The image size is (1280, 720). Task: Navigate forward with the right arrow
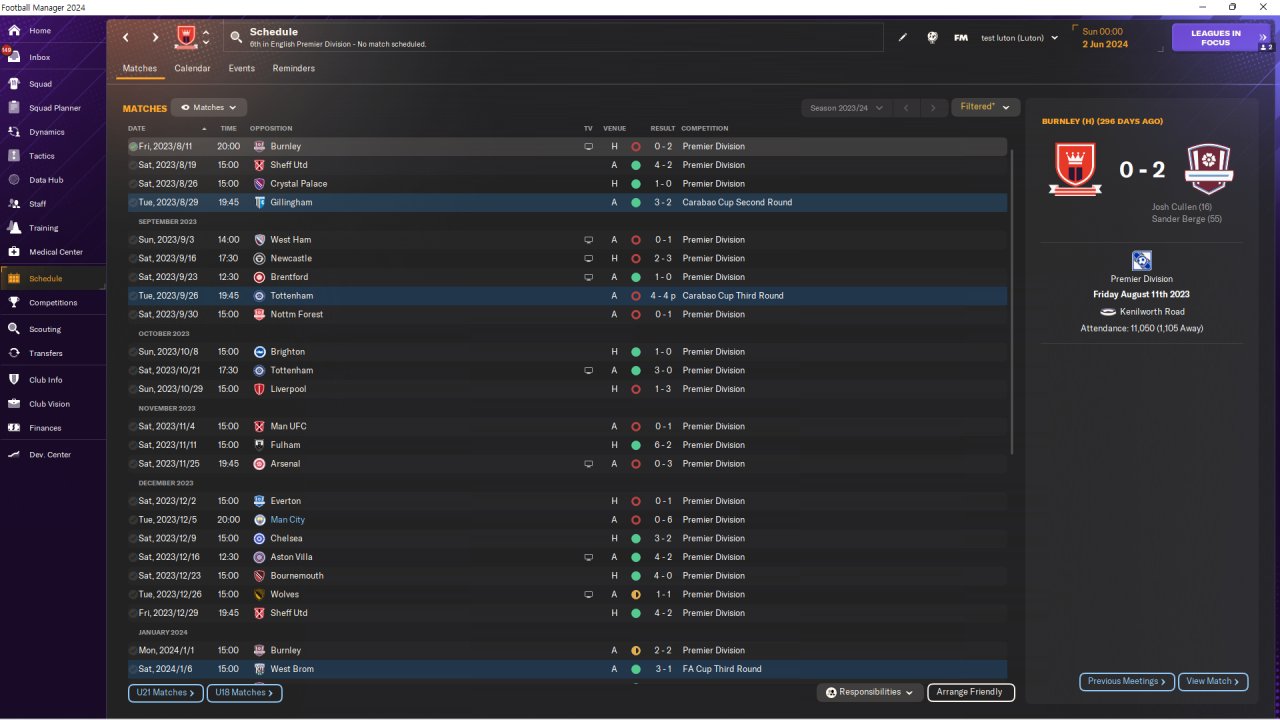pos(155,38)
